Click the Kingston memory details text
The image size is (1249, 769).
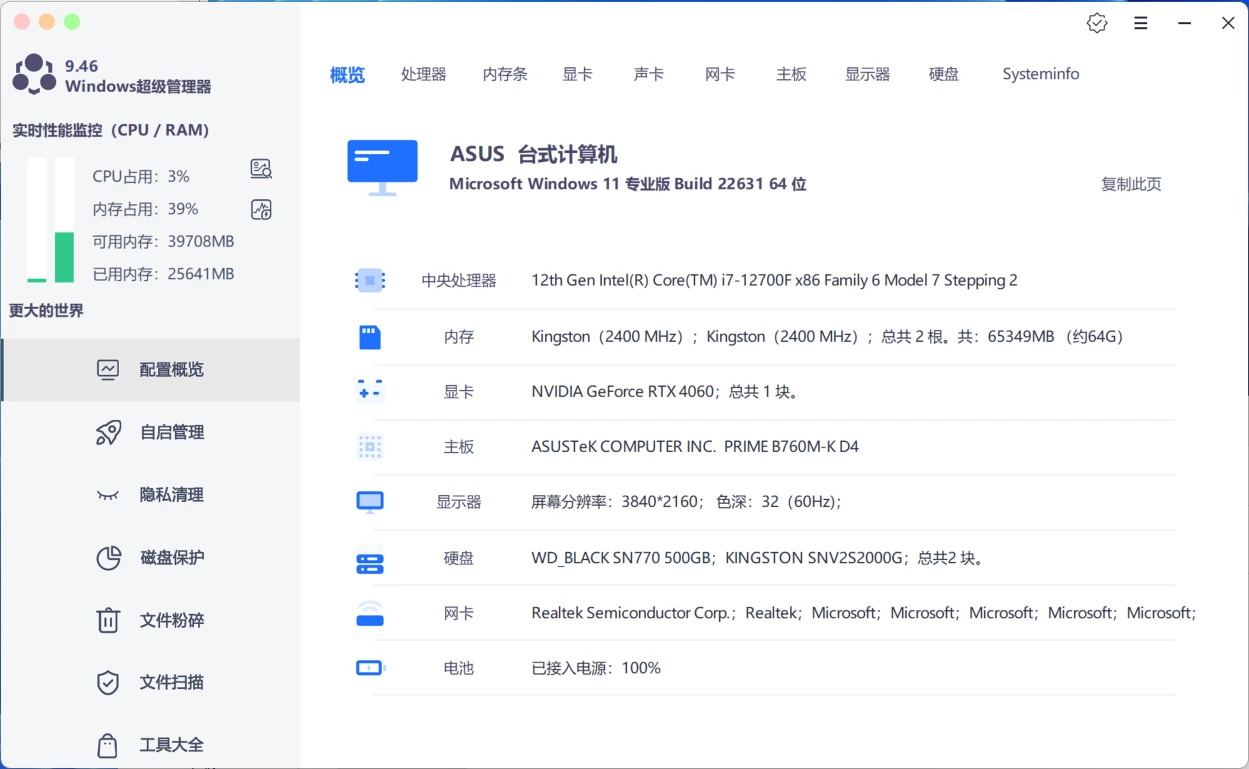pyautogui.click(x=828, y=337)
